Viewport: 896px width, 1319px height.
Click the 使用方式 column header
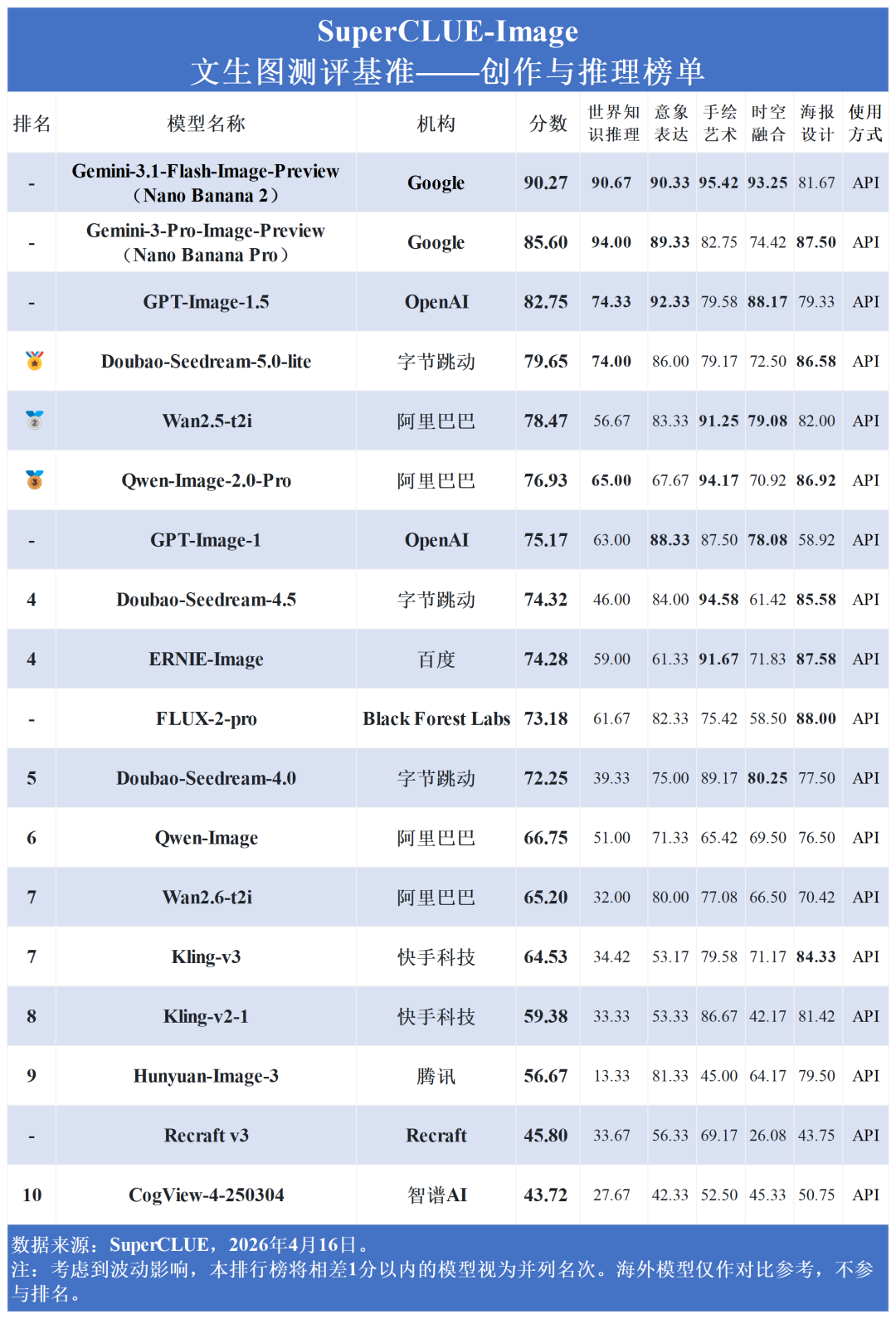pos(865,123)
